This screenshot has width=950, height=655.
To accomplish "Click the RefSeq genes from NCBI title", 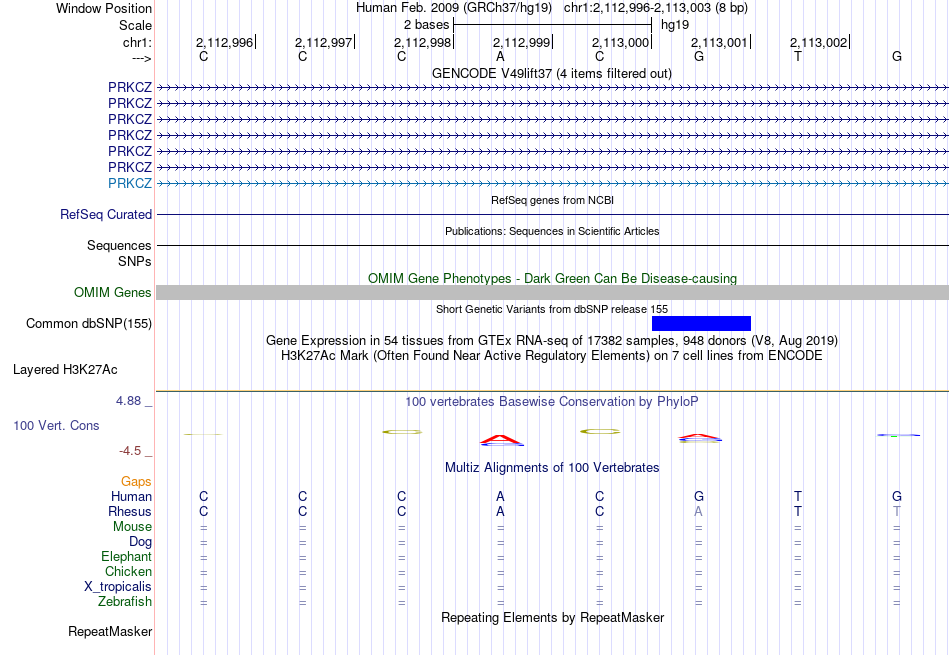I will coord(553,200).
